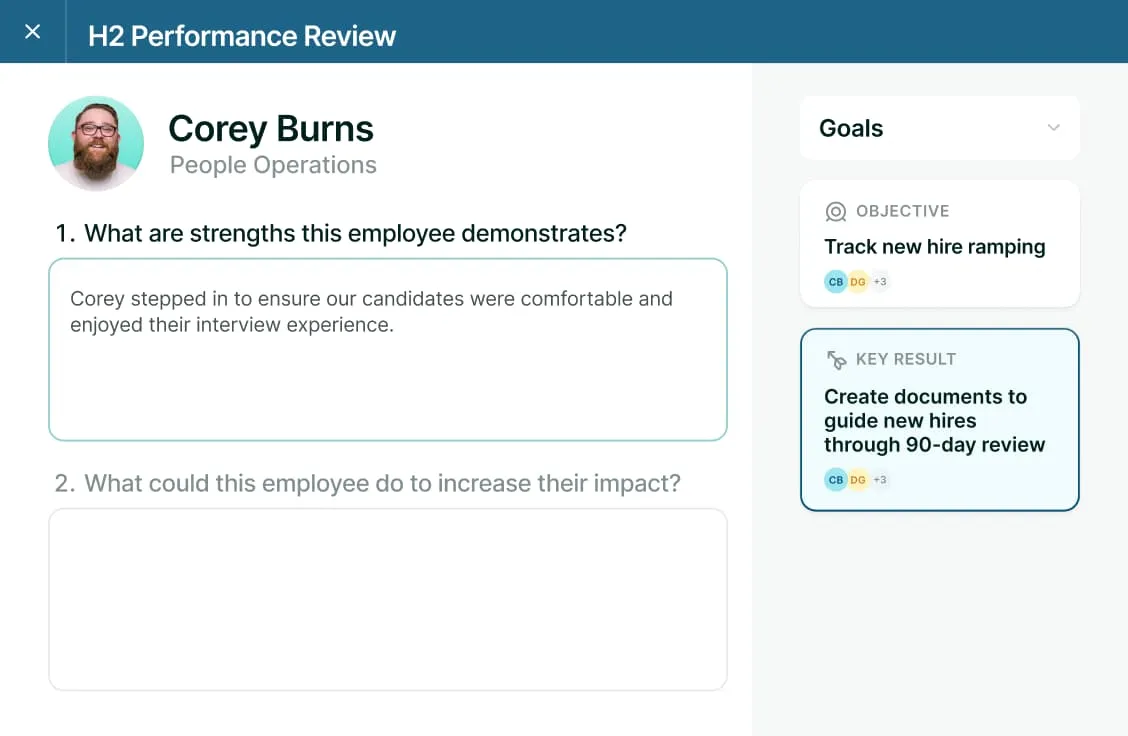The width and height of the screenshot is (1128, 736).
Task: Click Corey Burns profile photo
Action: click(96, 143)
